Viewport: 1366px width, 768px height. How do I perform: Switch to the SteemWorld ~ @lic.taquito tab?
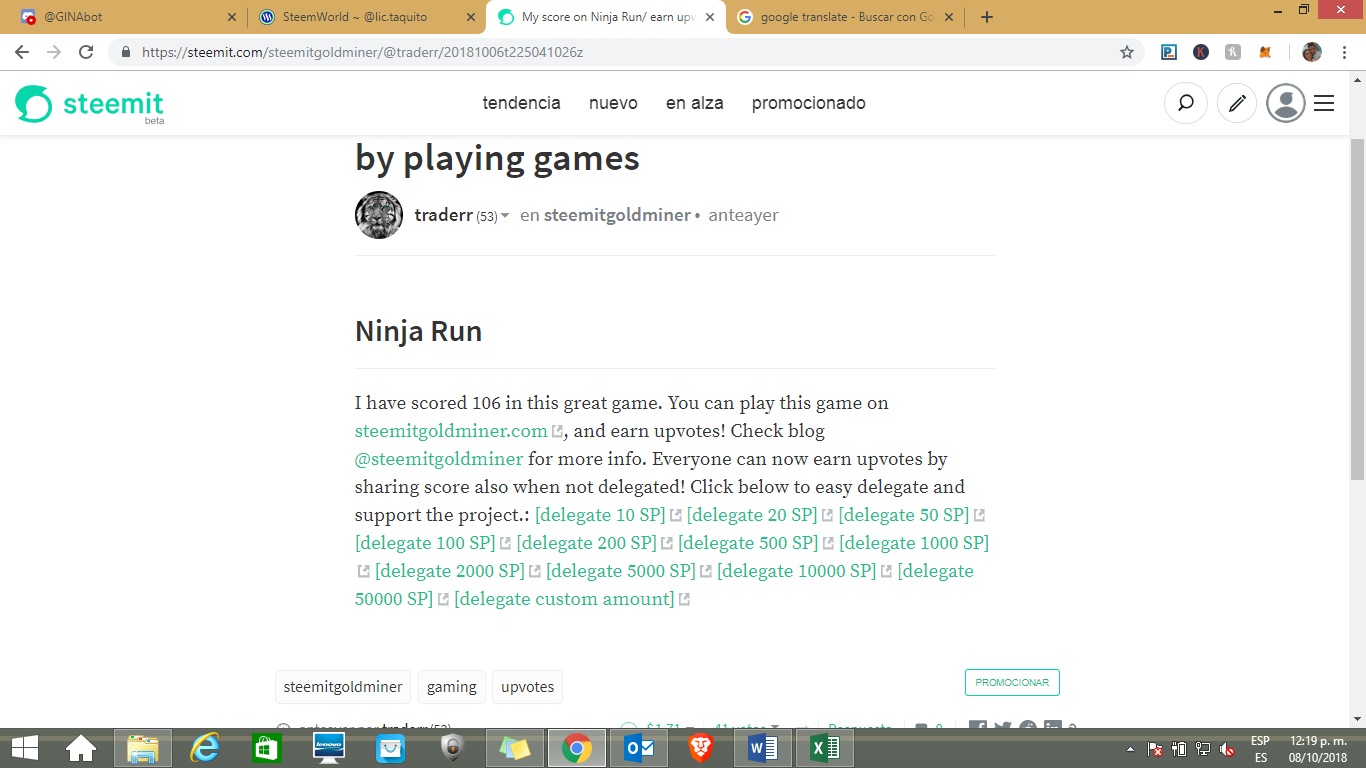368,17
